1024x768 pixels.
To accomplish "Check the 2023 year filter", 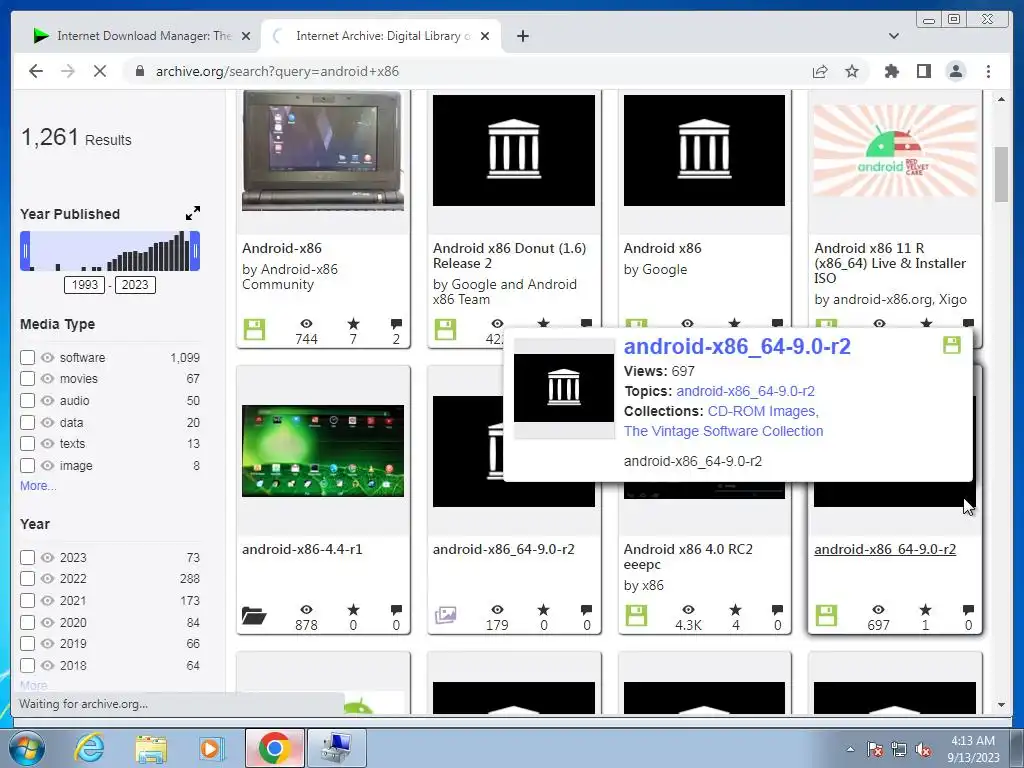I will 27,557.
